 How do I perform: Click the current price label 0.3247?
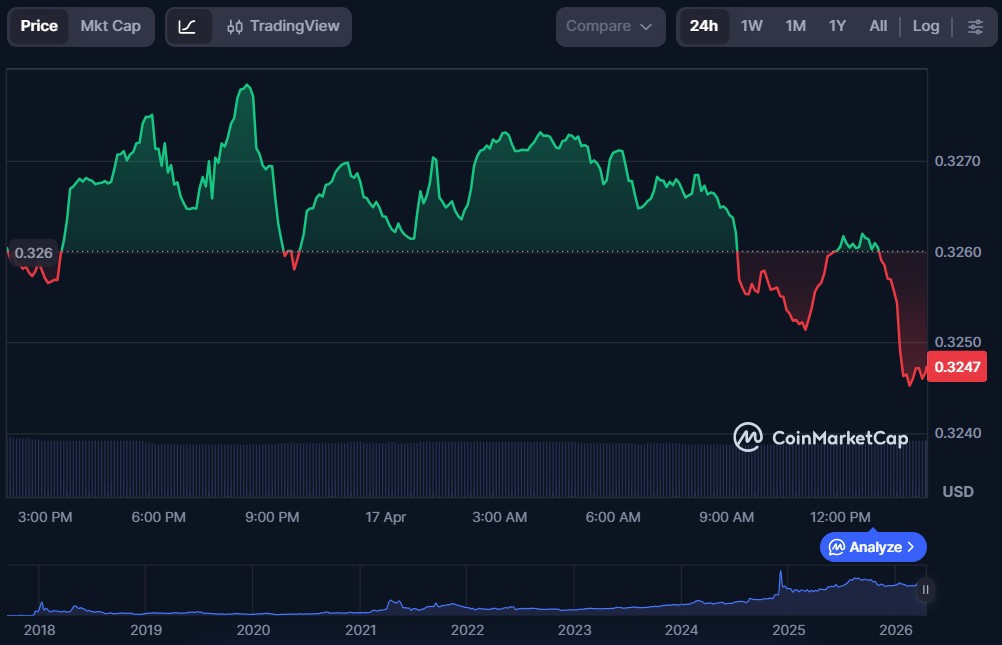click(958, 368)
